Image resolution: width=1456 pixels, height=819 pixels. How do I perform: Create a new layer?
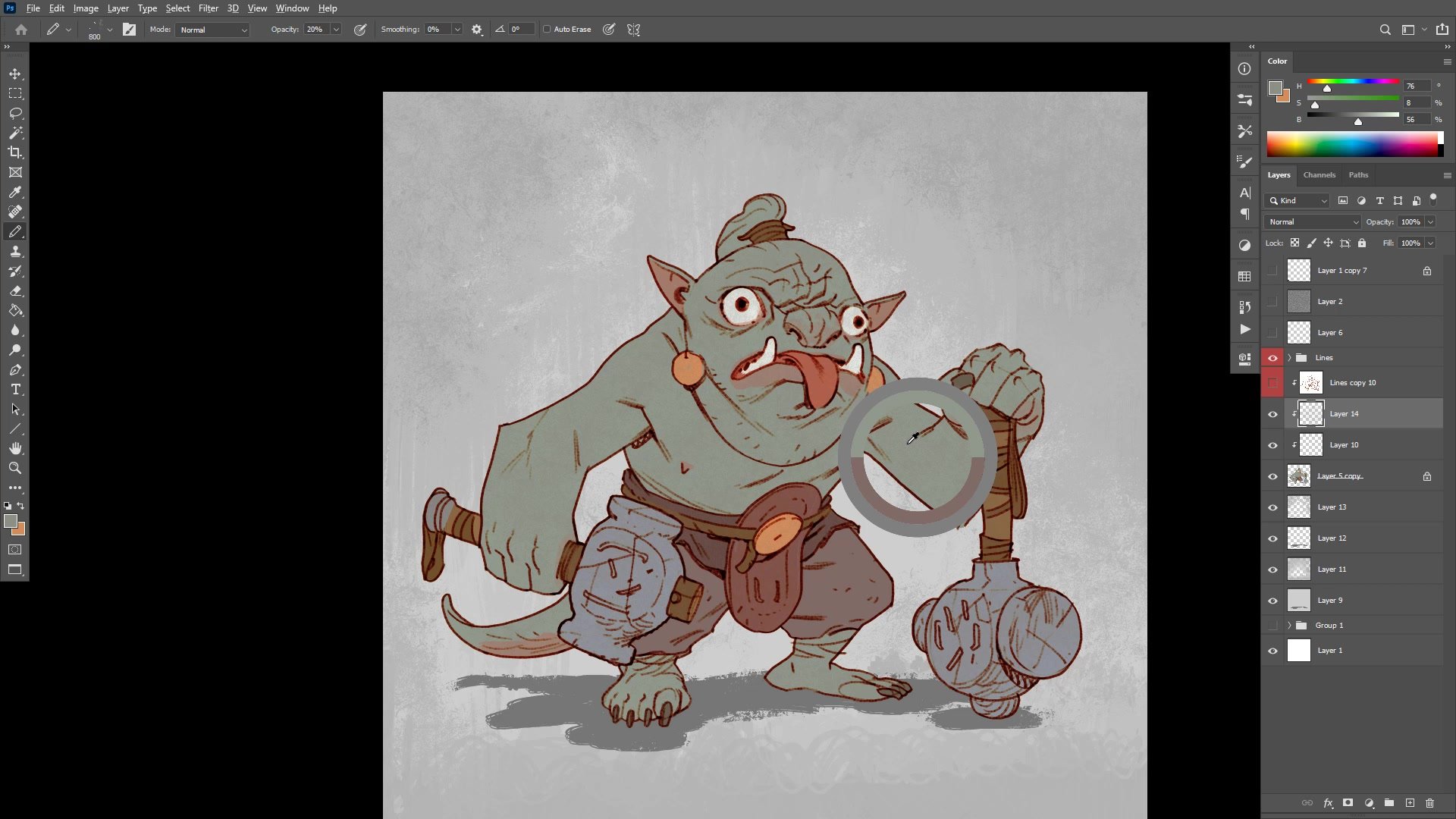coord(1410,802)
